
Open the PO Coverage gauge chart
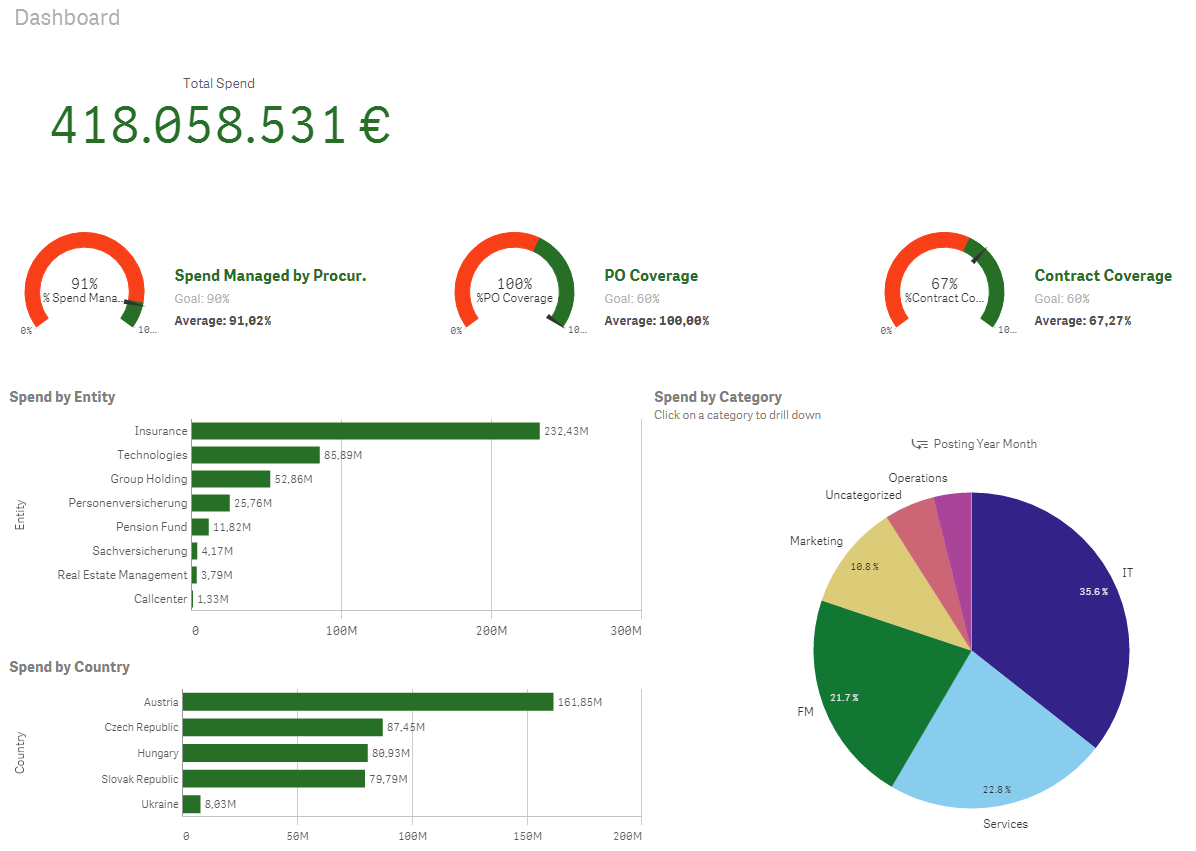(x=514, y=285)
